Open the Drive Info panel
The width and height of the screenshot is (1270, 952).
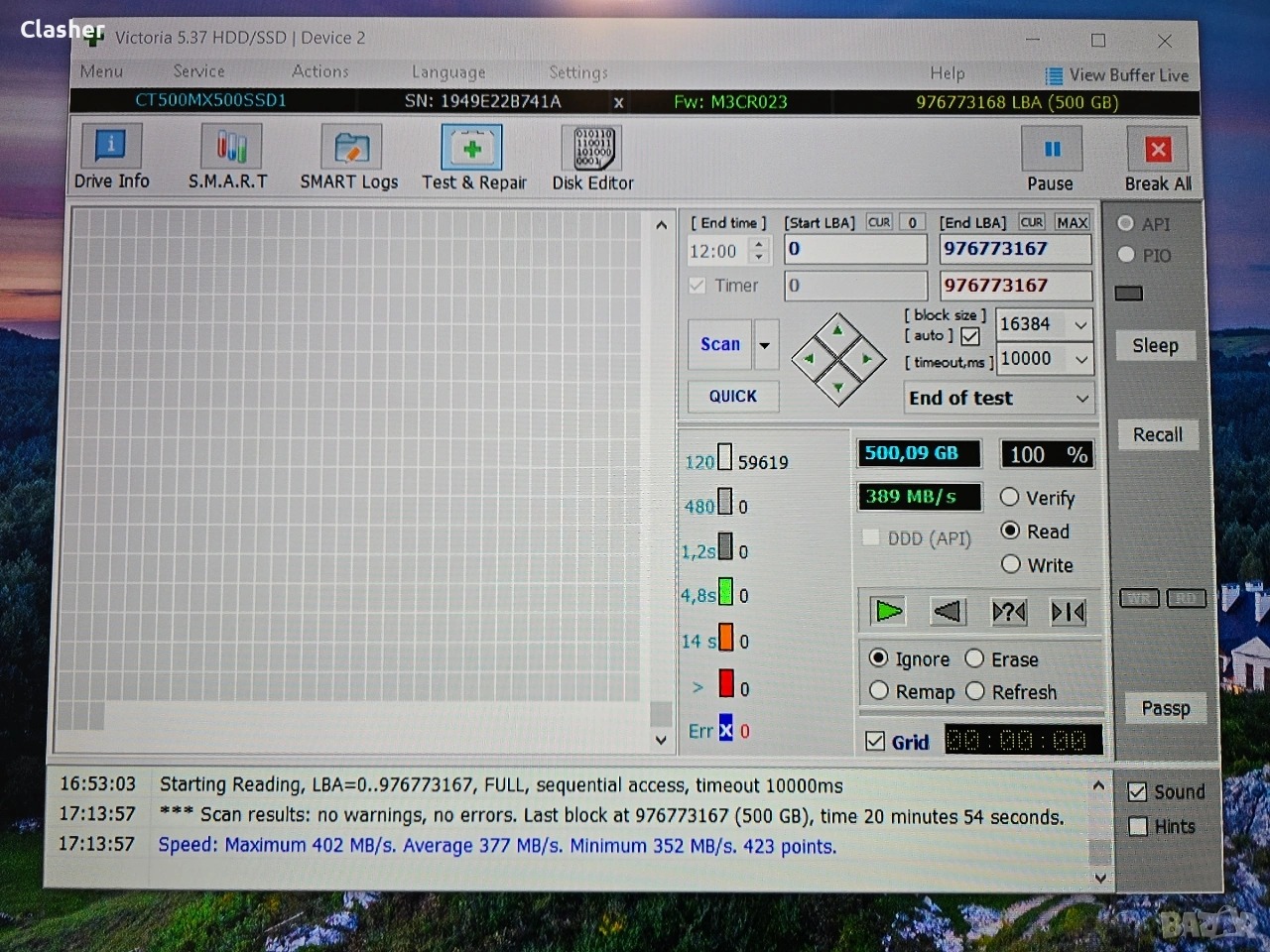click(x=111, y=157)
